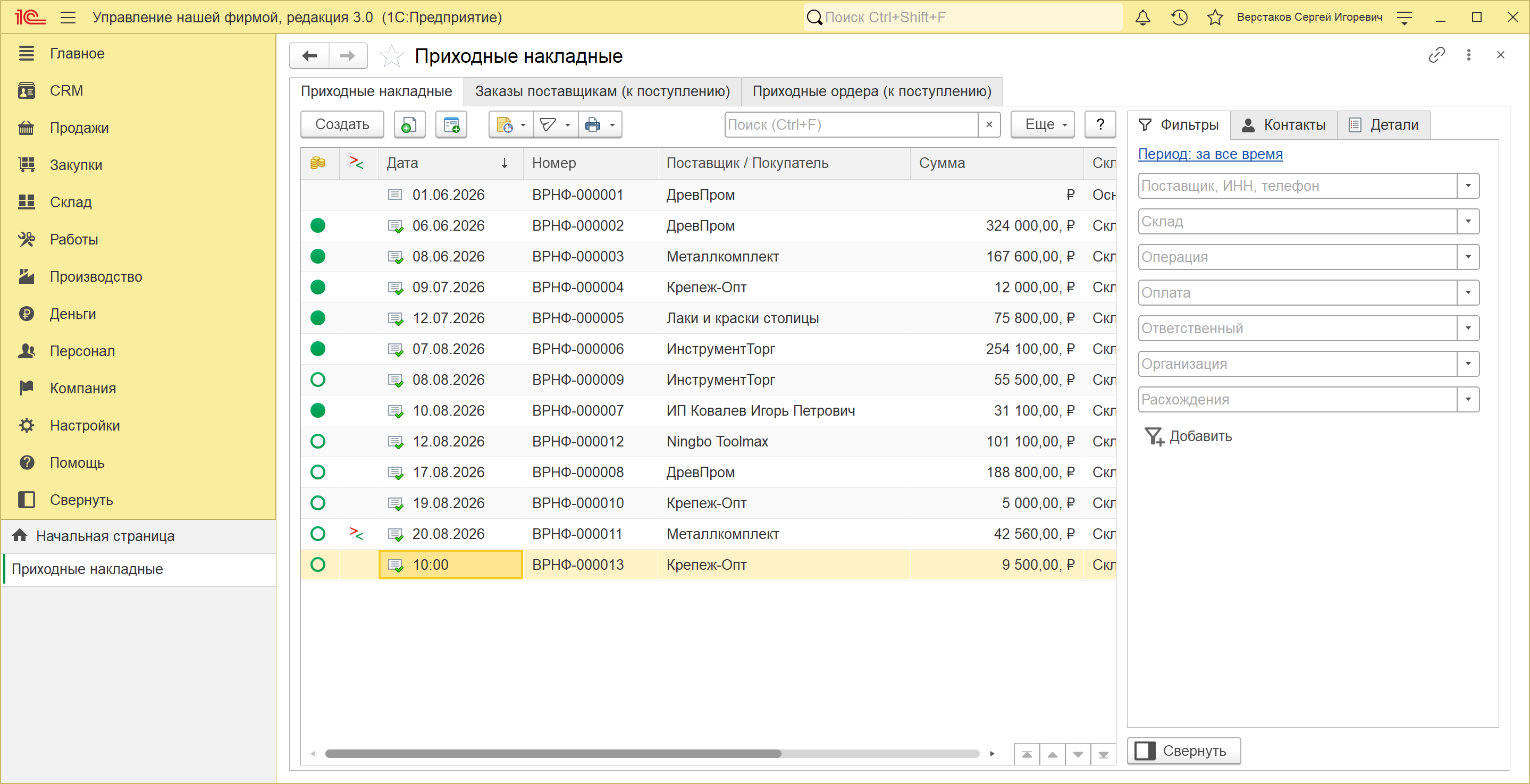This screenshot has height=784, width=1530.
Task: Open service settings menu icon beside user name
Action: pyautogui.click(x=1404, y=17)
